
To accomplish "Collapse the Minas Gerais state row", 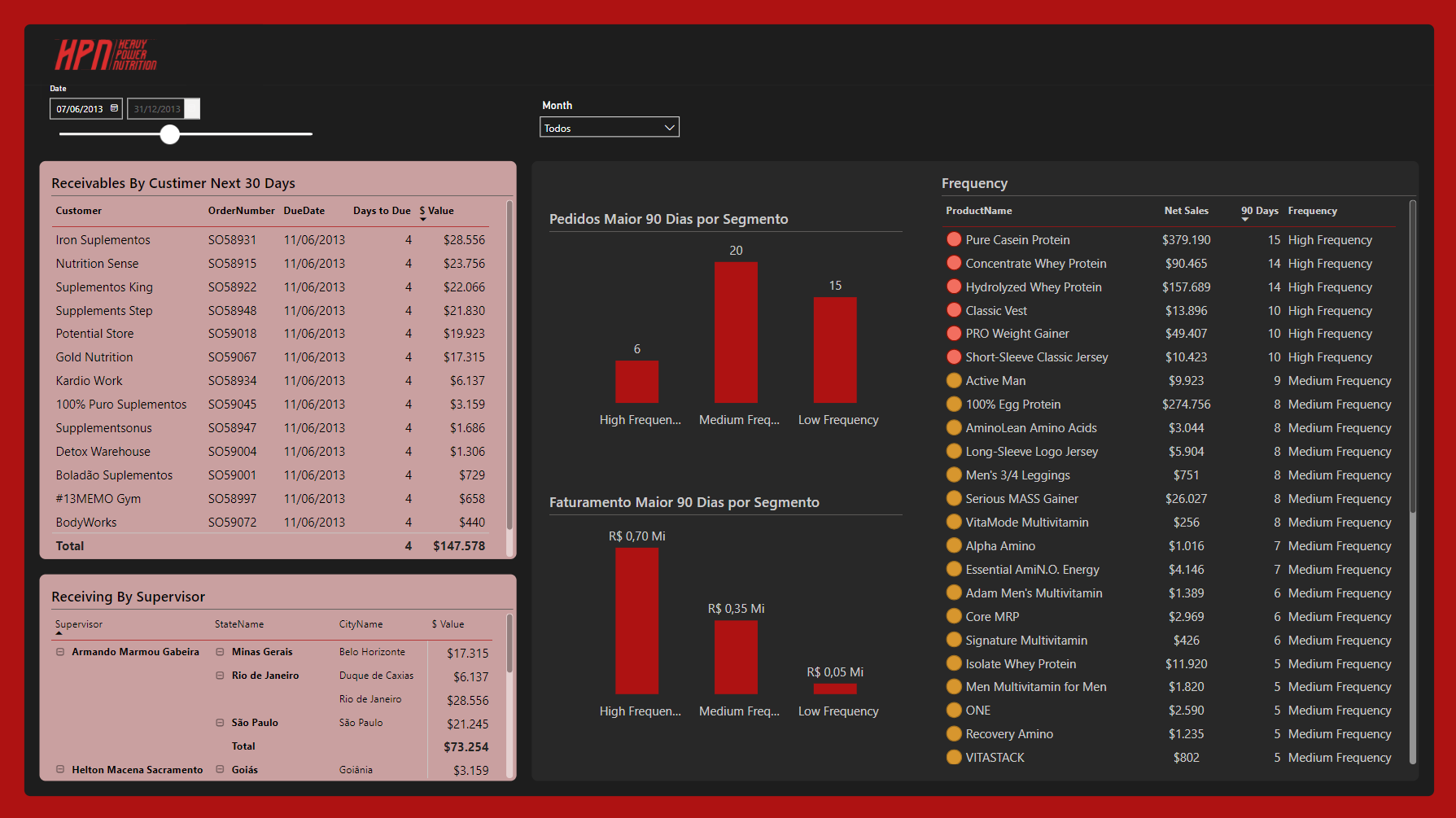I will coord(220,652).
